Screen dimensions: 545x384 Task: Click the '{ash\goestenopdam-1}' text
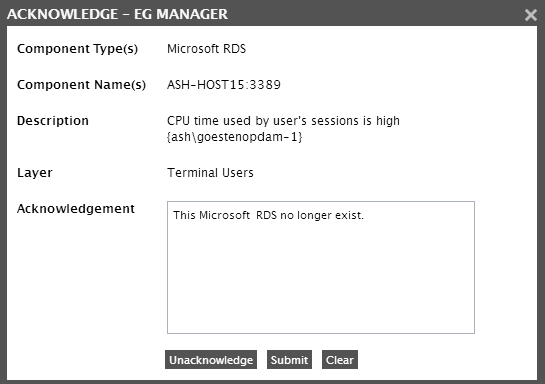[235, 137]
